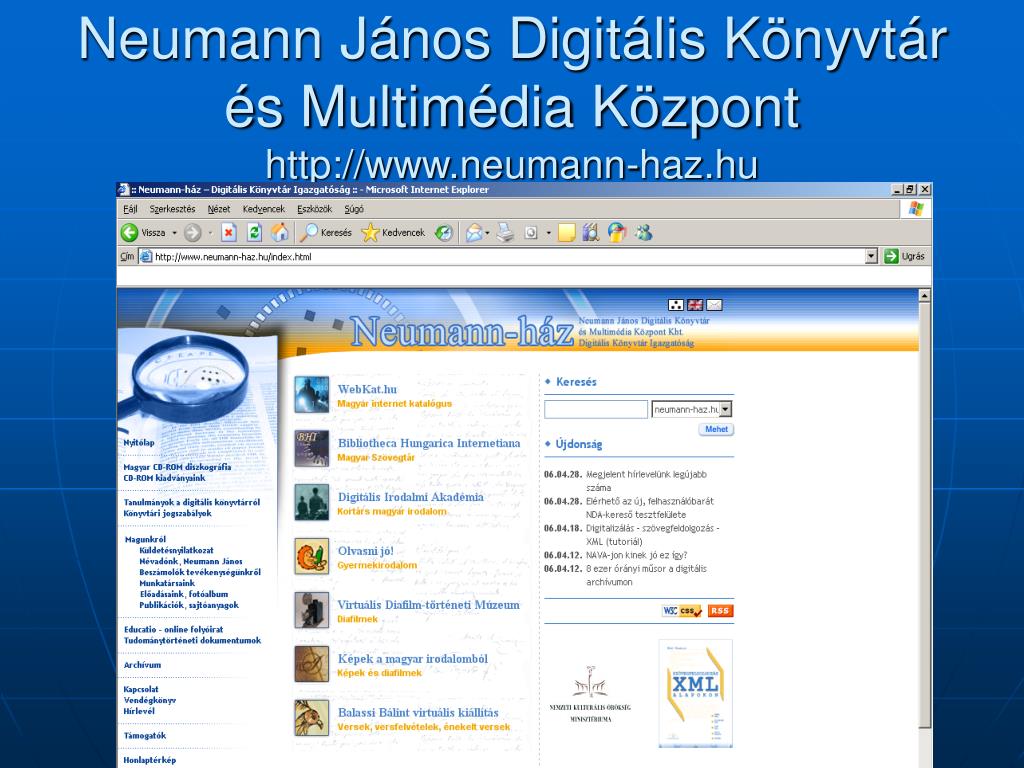Click the WebKat.hu thumbnail icon
1024x768 pixels.
[x=312, y=394]
